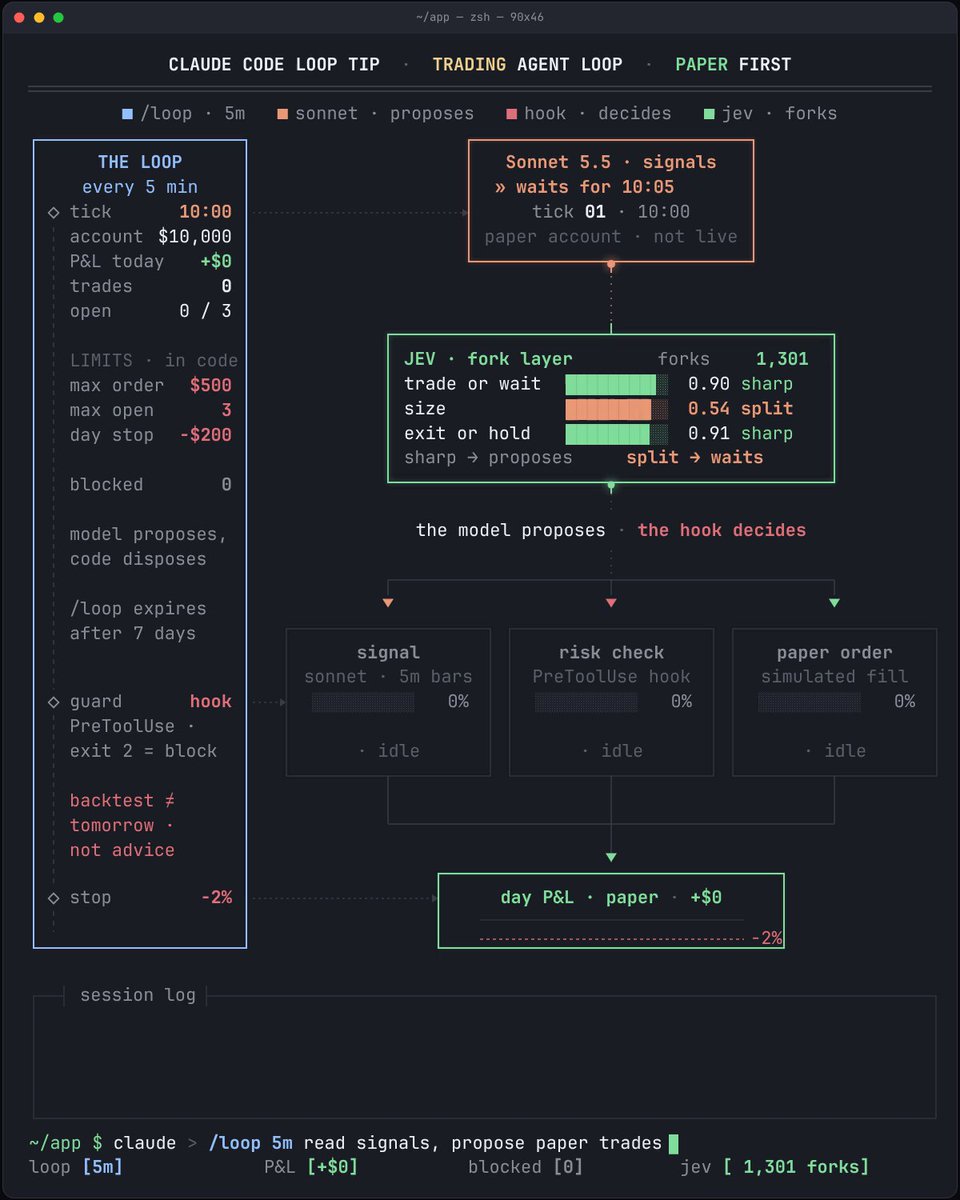The height and width of the screenshot is (1200, 960).
Task: Click the diamond marker beside "stop"
Action: click(54, 898)
